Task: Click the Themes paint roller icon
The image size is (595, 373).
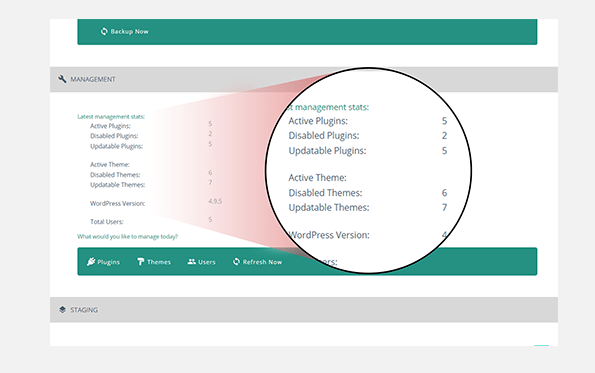Action: [140, 262]
